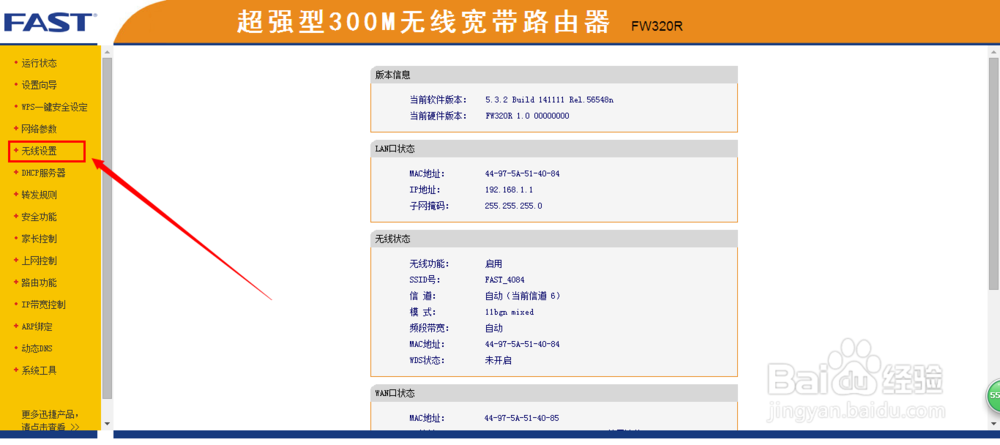The height and width of the screenshot is (445, 1000).
Task: Click the FAST logo
Action: 49,21
